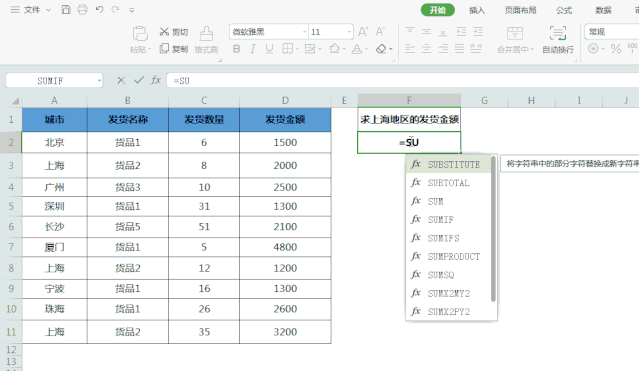Copy selection with the copy icon
Screen dimensions: 639x371
[x=164, y=49]
